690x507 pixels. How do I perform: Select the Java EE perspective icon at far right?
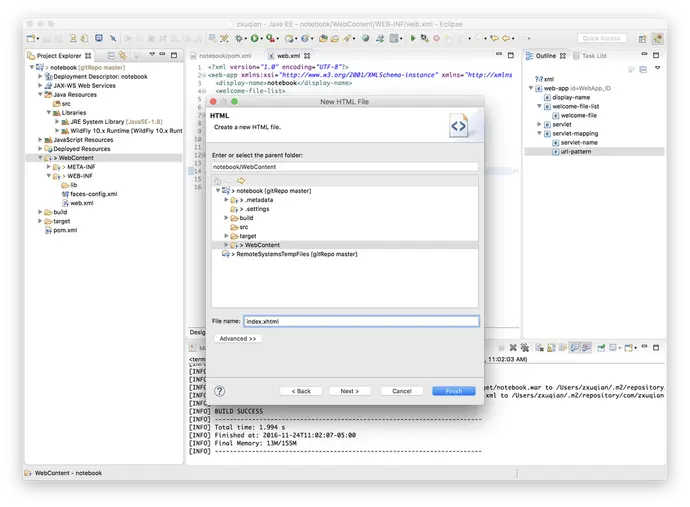coord(657,39)
